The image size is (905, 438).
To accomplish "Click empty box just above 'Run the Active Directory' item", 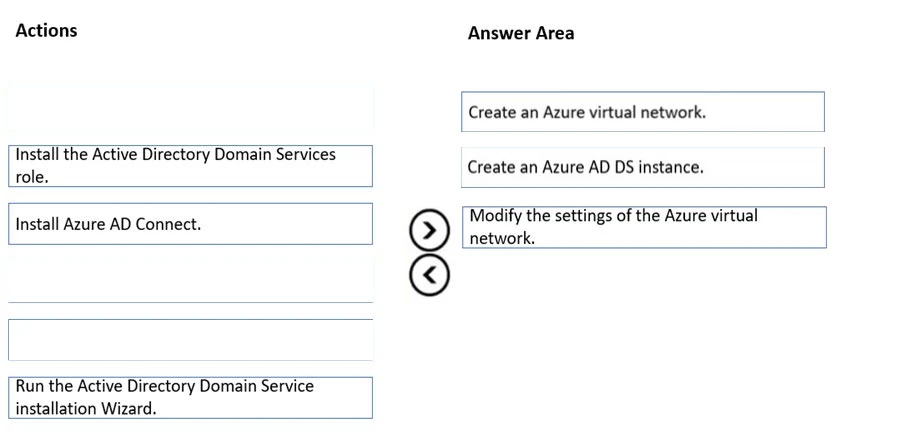I will click(190, 340).
